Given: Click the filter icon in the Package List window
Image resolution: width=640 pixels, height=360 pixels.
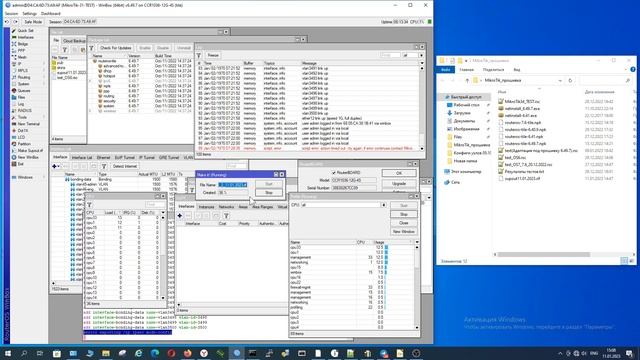Looking at the screenshot, I should tap(91, 48).
